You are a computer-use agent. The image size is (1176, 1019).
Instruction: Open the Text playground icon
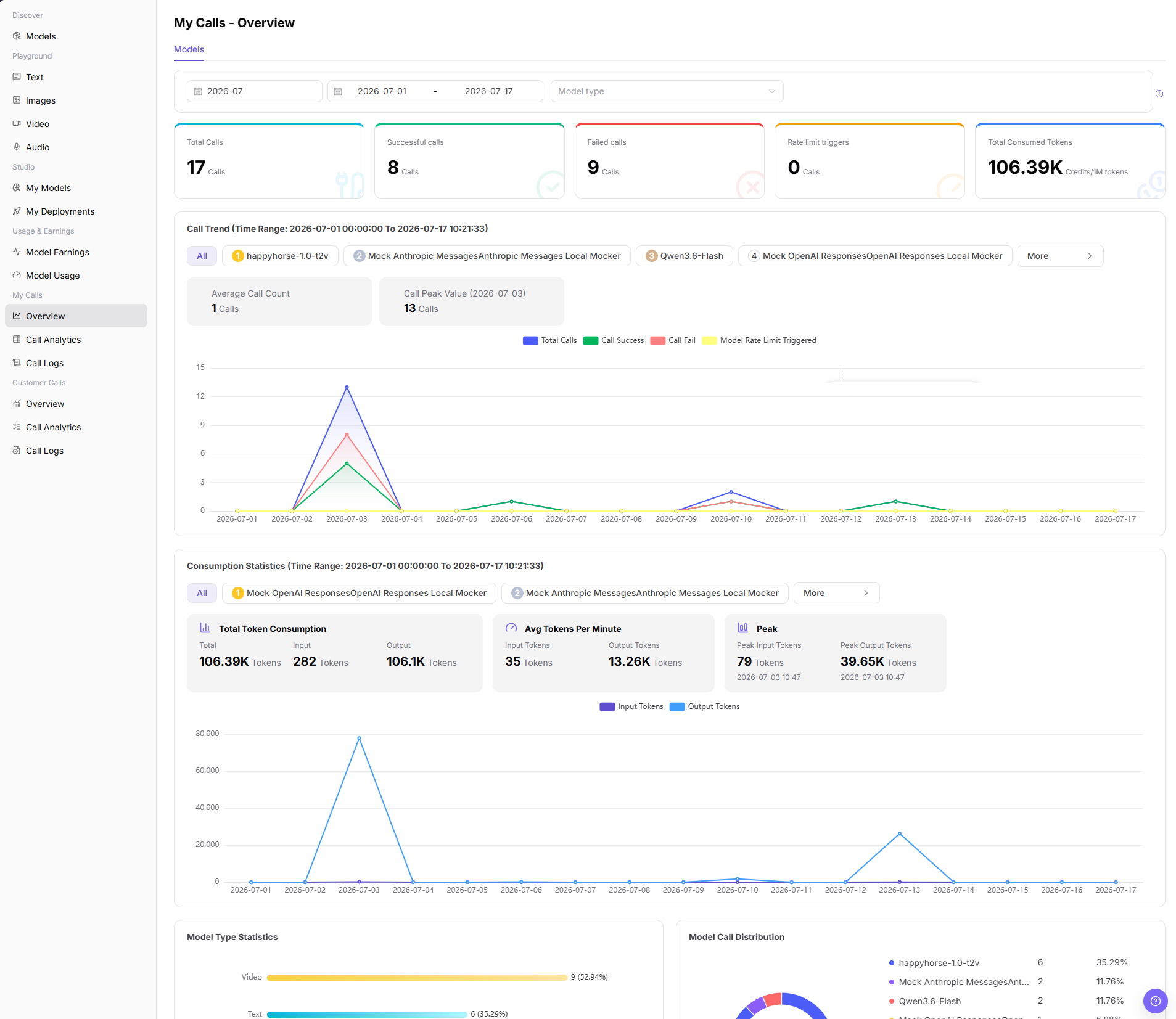coord(17,77)
